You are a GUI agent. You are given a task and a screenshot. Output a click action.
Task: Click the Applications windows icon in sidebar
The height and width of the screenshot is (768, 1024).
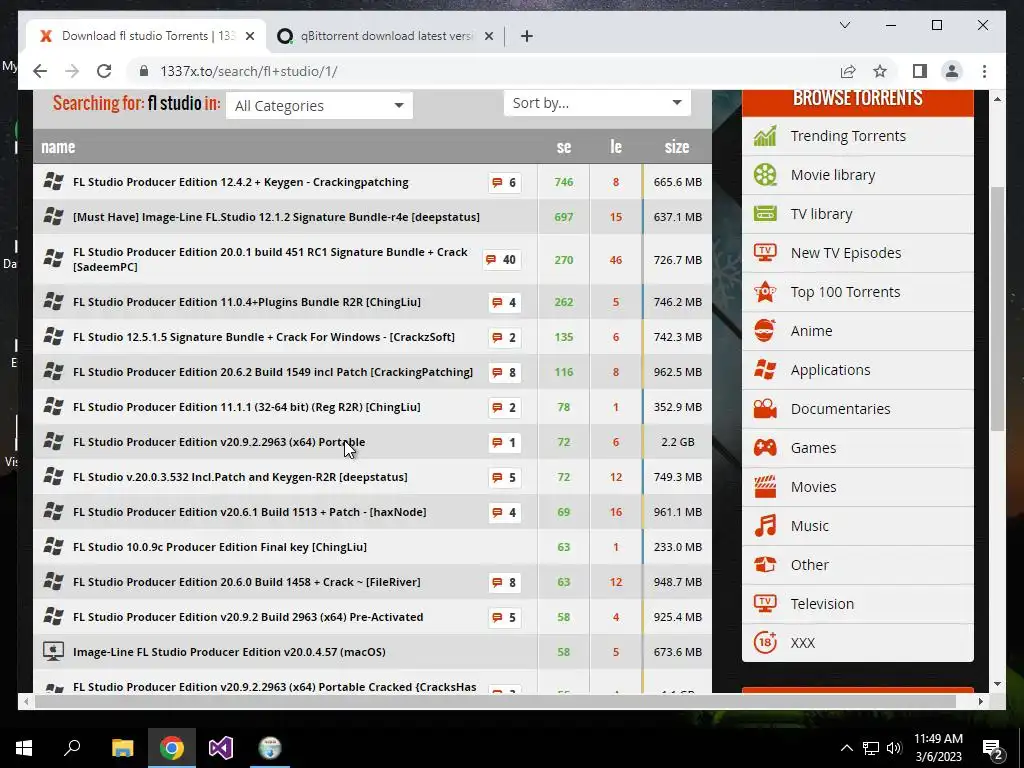[x=765, y=370]
